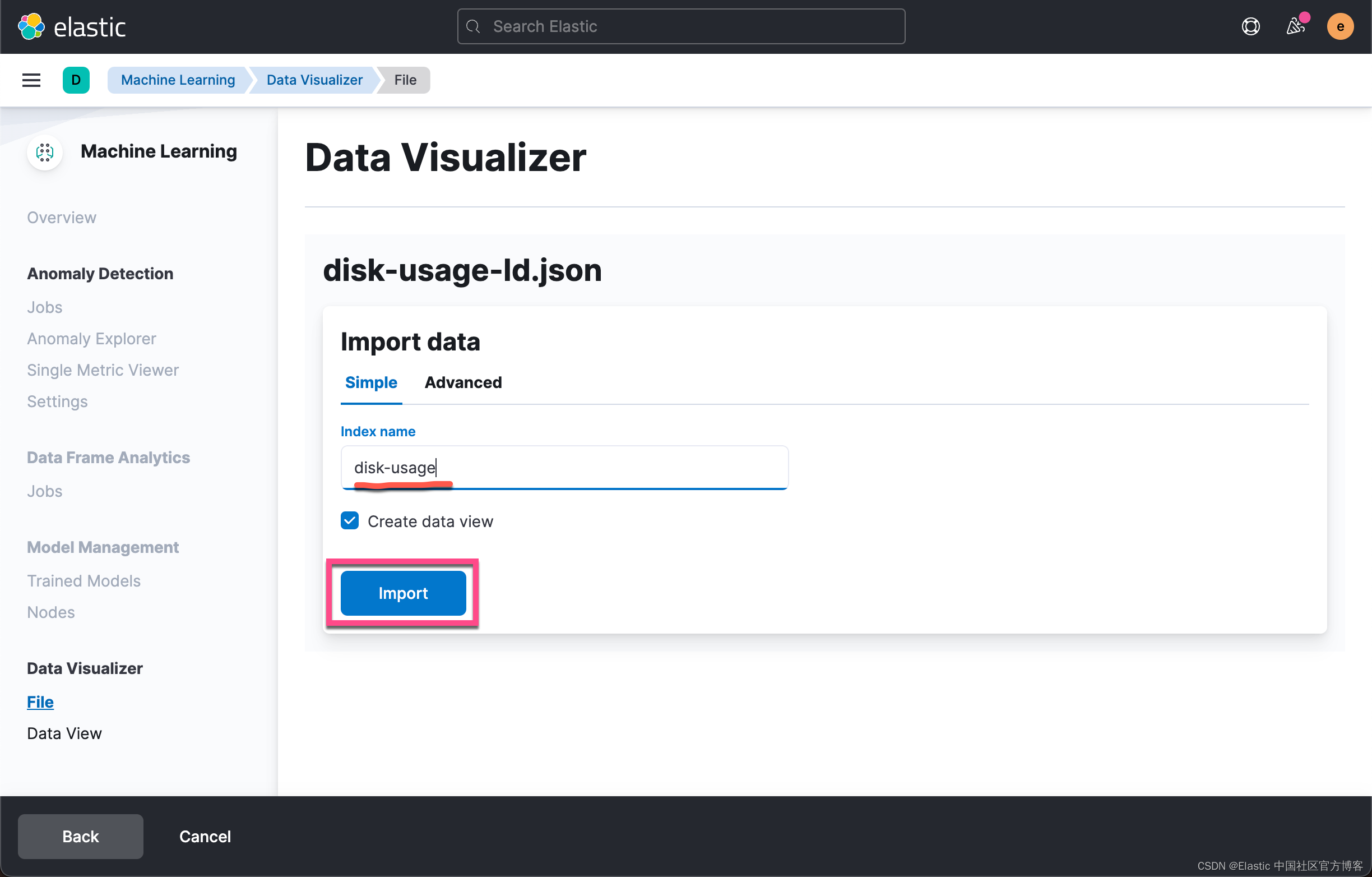Click Cancel in the bottom bar
Viewport: 1372px width, 877px height.
(x=205, y=836)
